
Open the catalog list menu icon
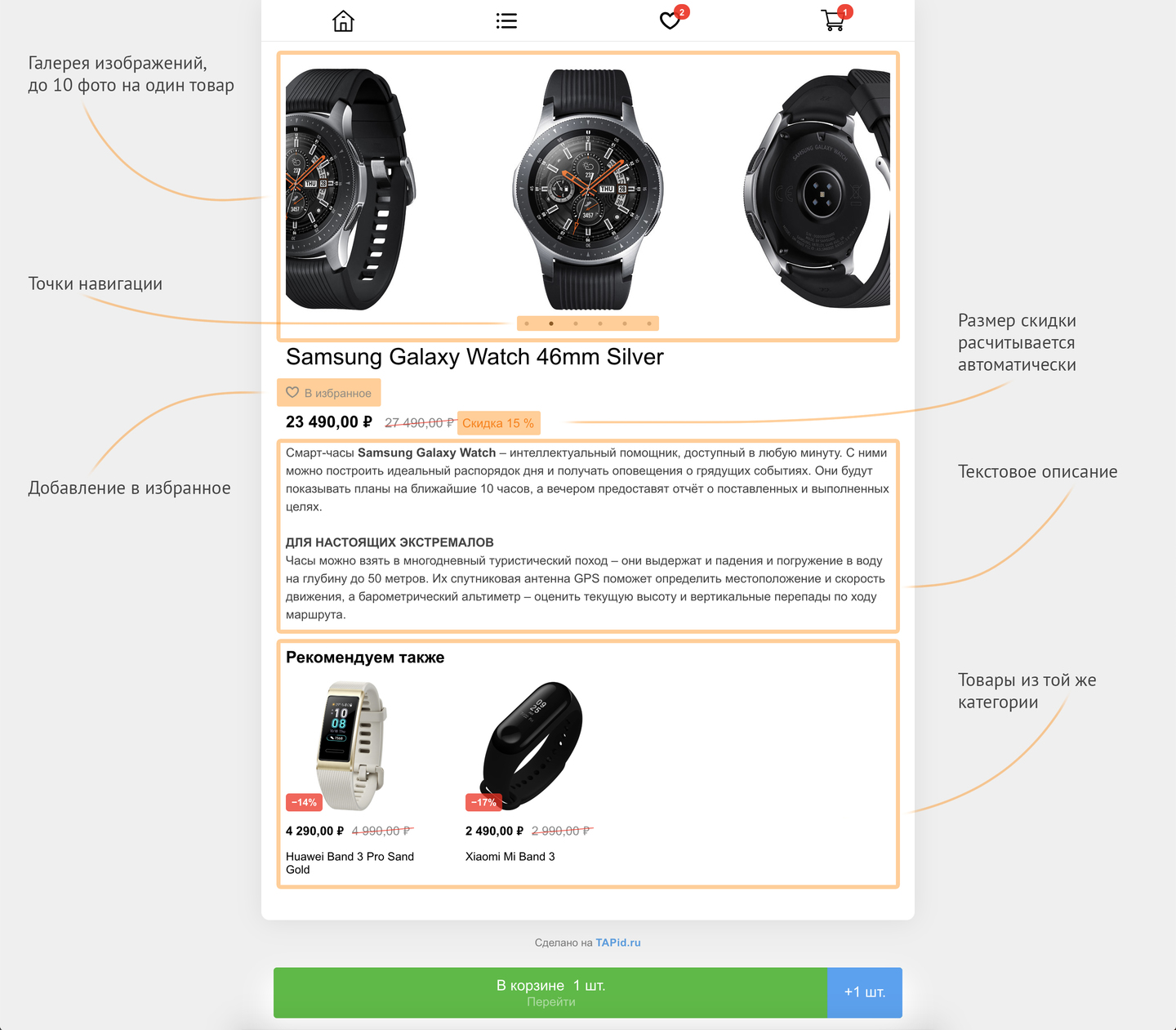506,20
